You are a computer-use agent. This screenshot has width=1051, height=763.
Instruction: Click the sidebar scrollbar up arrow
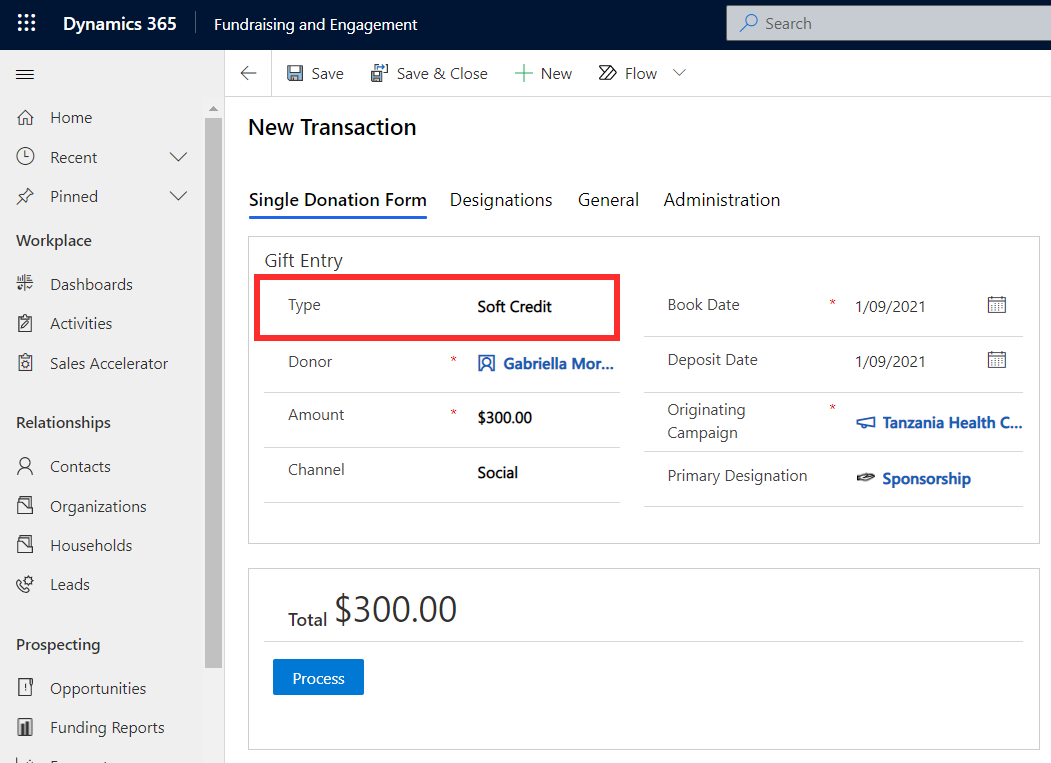[213, 109]
